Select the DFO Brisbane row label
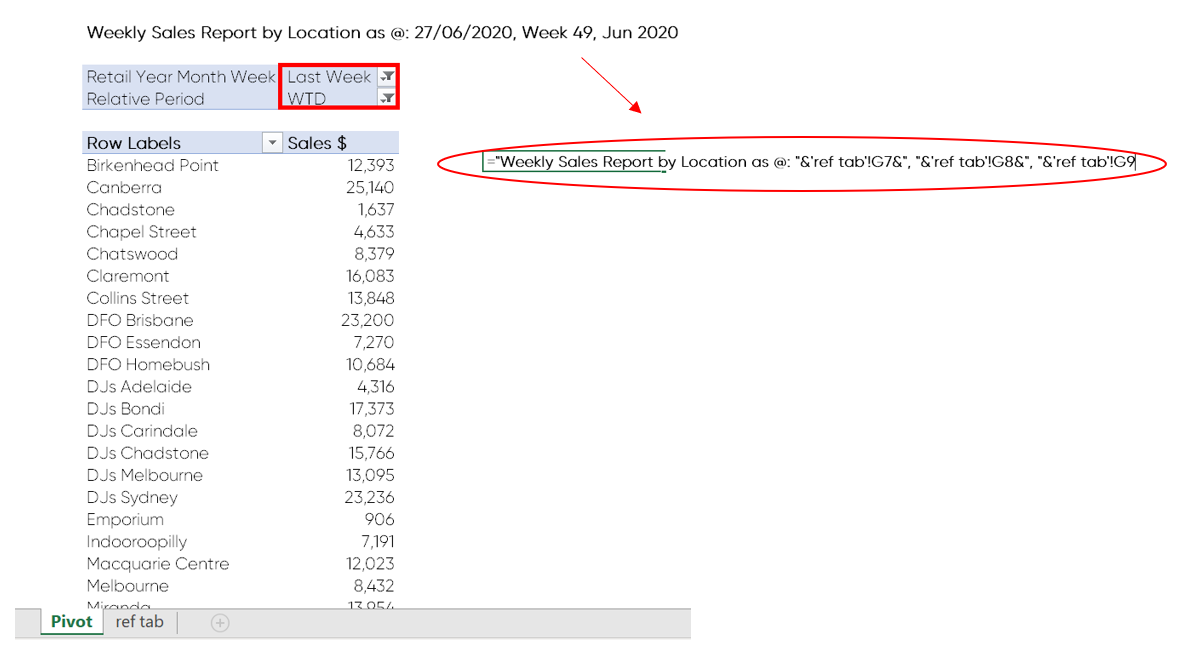Image resolution: width=1178 pixels, height=645 pixels. tap(140, 321)
